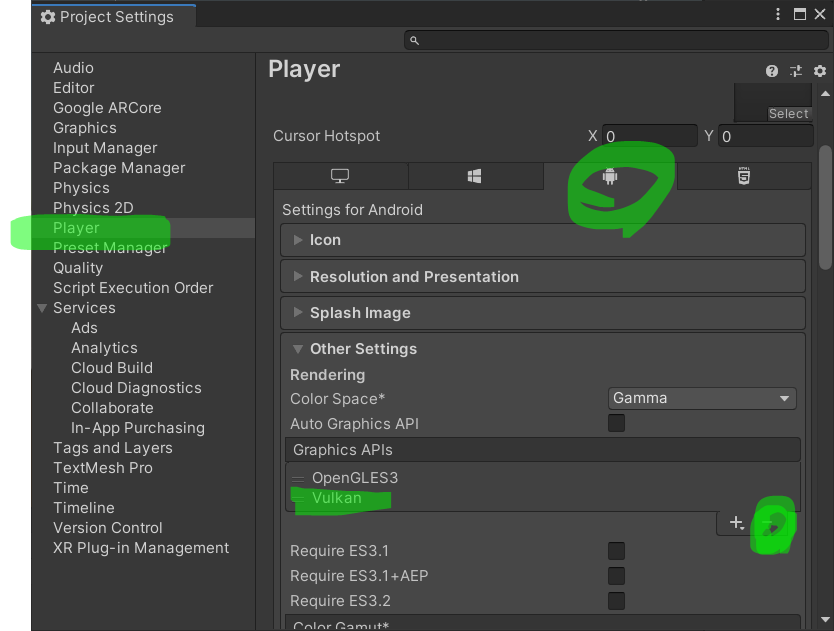Select Collaborate under Services
The width and height of the screenshot is (834, 631).
(112, 408)
